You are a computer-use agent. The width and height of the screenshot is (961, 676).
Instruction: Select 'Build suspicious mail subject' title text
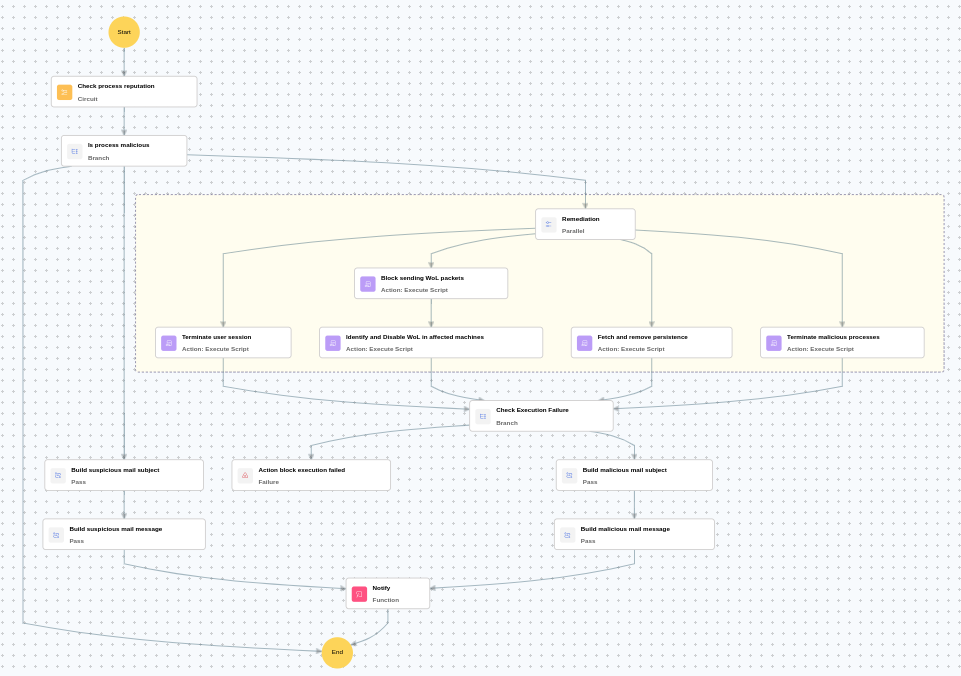[x=115, y=470]
